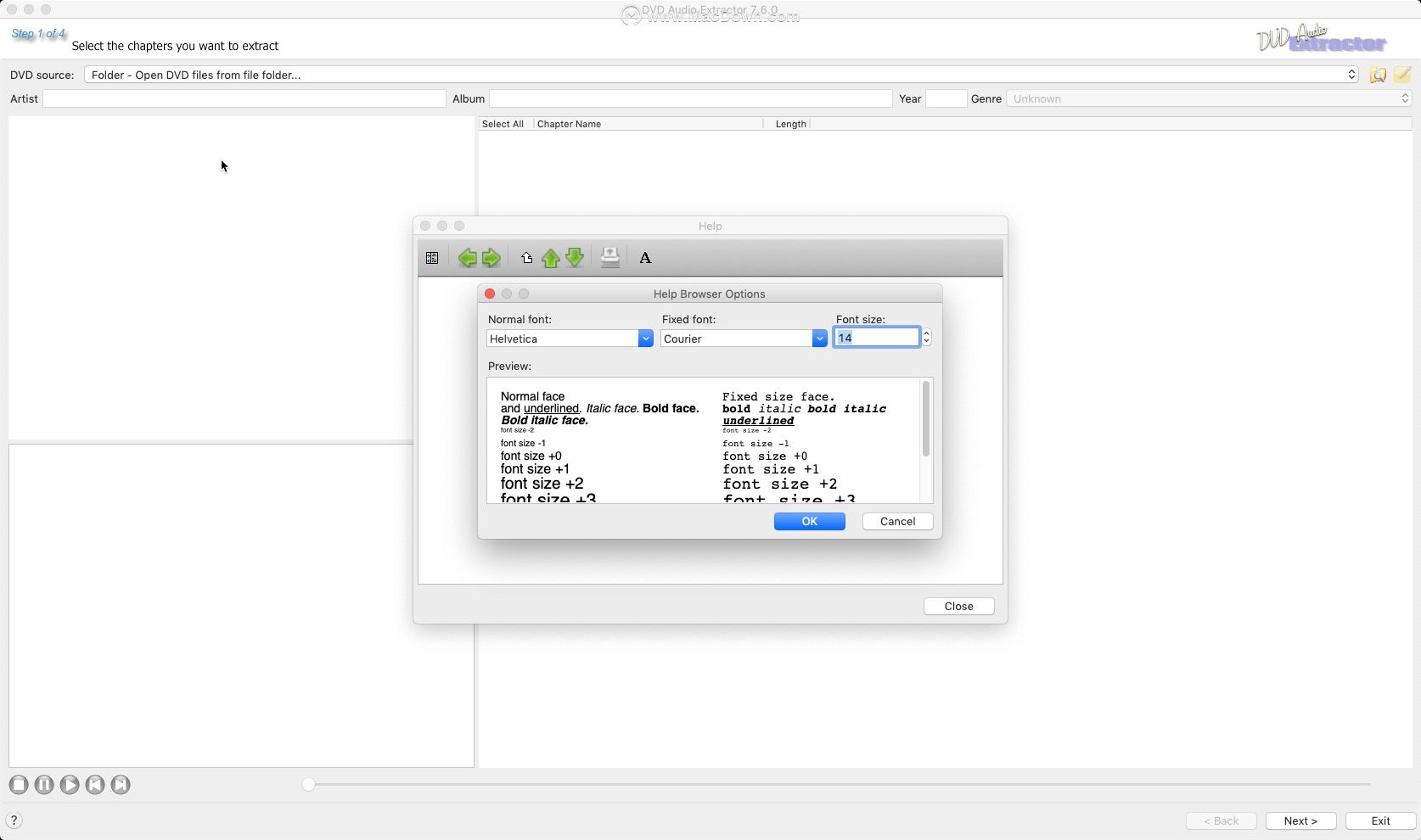This screenshot has height=840, width=1421.
Task: Click the green back arrow in Help toolbar
Action: 467,257
